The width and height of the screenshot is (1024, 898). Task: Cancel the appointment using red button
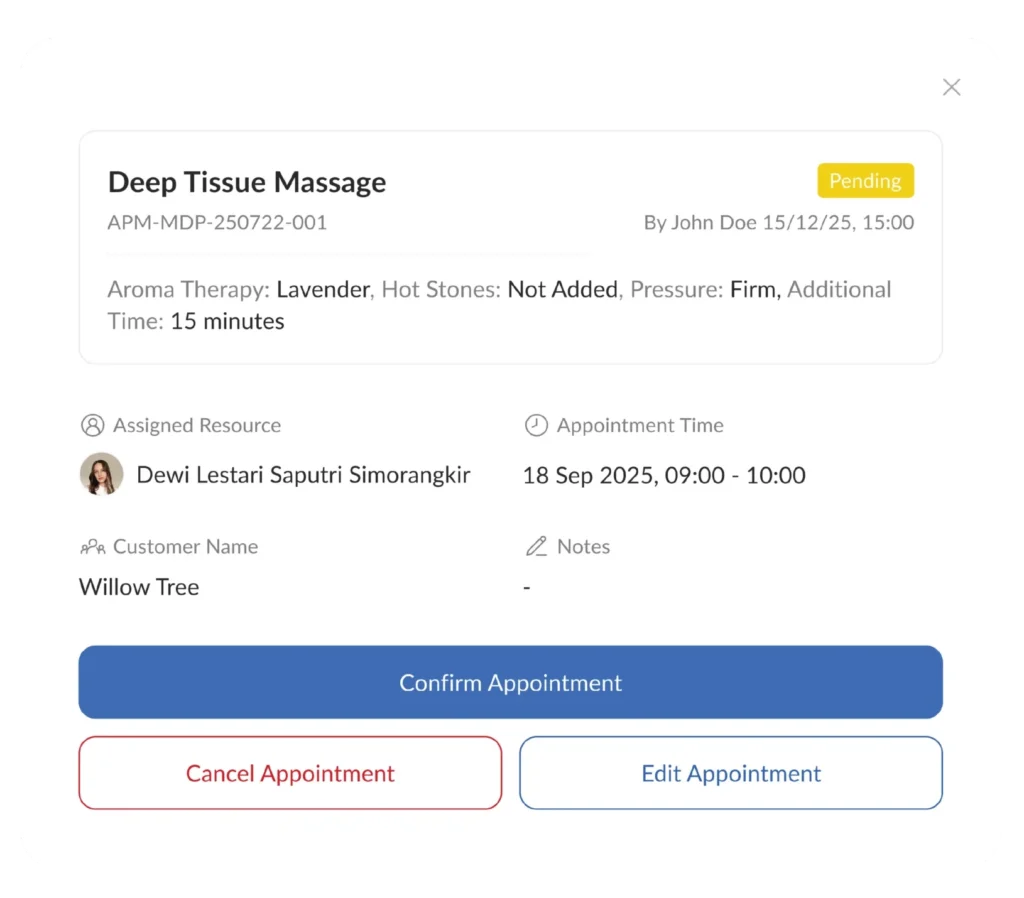[290, 773]
